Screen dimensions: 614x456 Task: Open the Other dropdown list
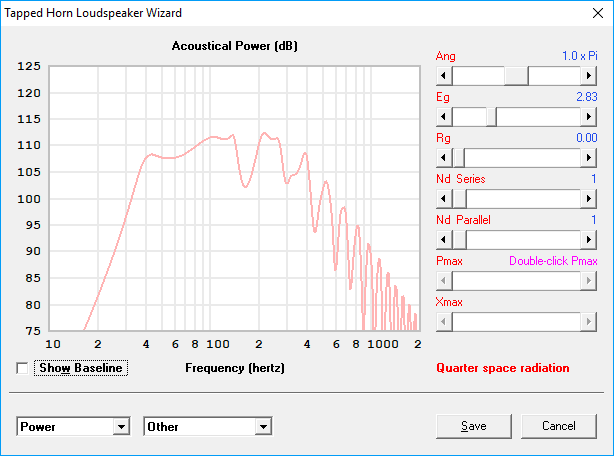tap(264, 427)
